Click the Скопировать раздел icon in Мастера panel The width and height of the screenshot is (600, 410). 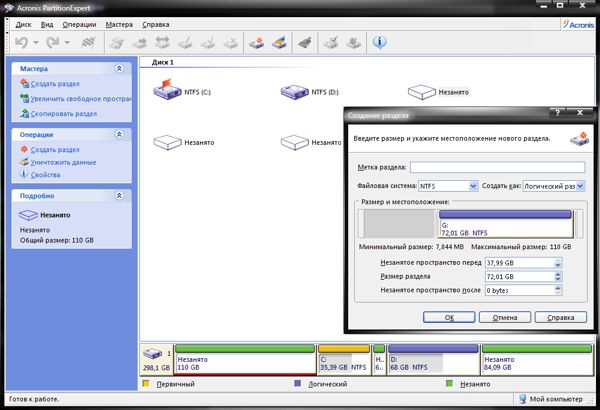point(24,113)
